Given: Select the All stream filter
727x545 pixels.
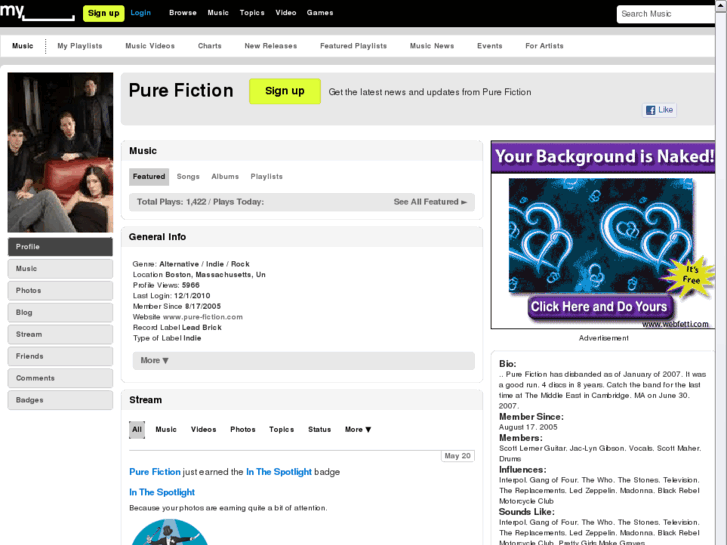Looking at the screenshot, I should [x=137, y=430].
